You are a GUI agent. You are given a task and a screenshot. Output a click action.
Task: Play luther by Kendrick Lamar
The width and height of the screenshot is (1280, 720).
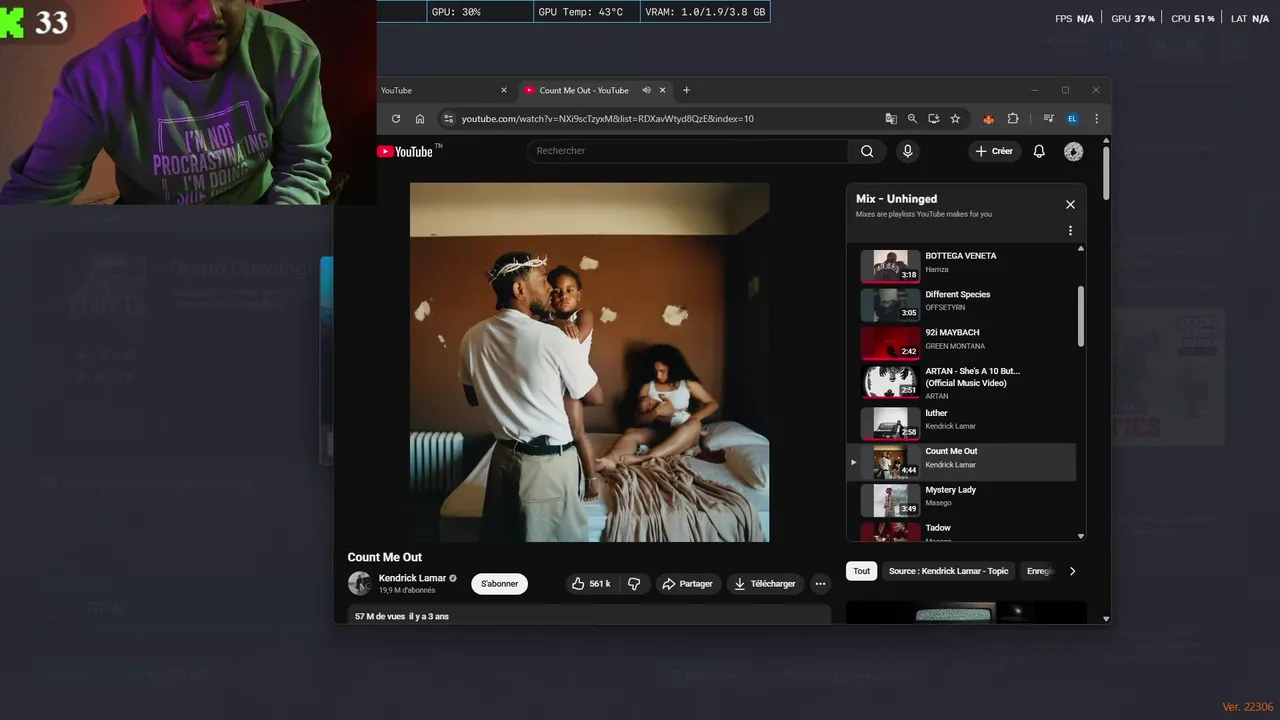pyautogui.click(x=961, y=423)
